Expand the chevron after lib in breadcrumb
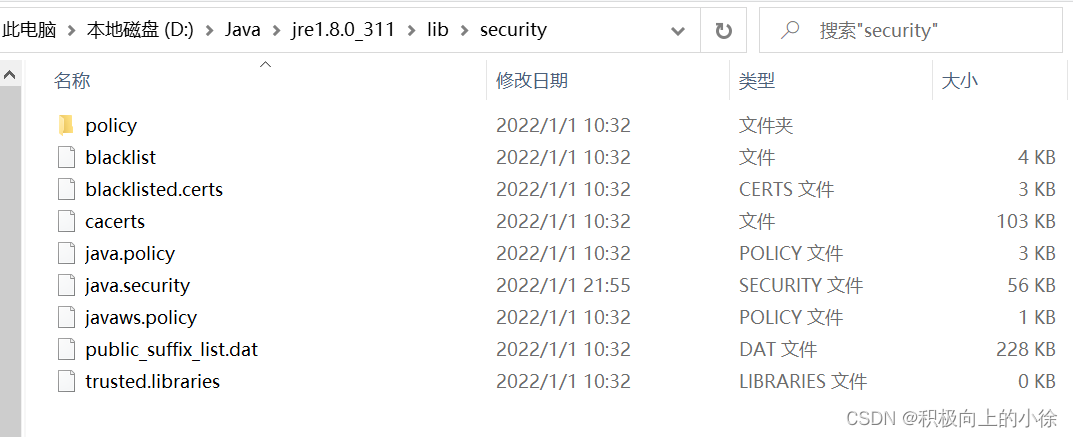 [x=465, y=30]
